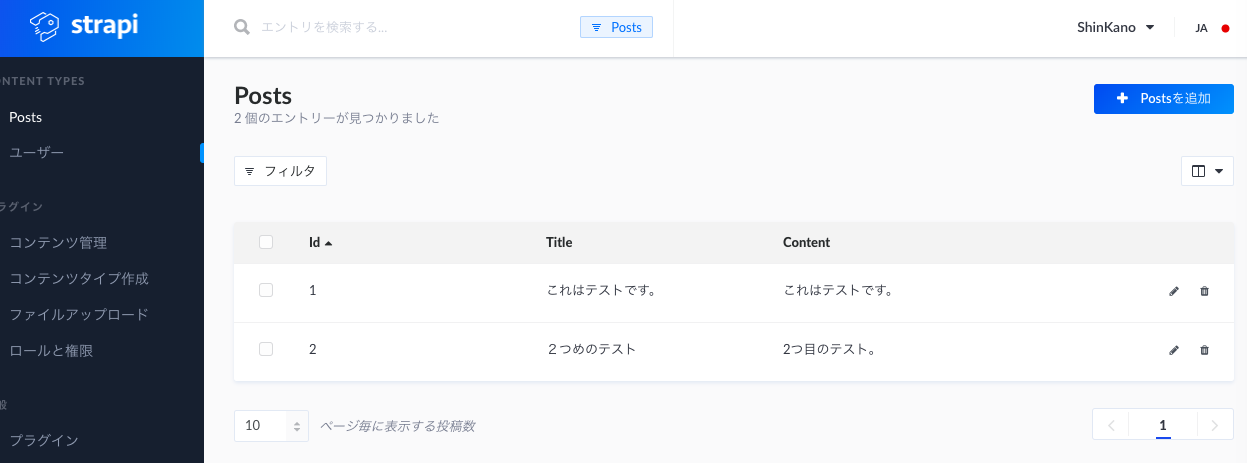Click Id cell with value 2
The width and height of the screenshot is (1247, 463).
(x=313, y=349)
